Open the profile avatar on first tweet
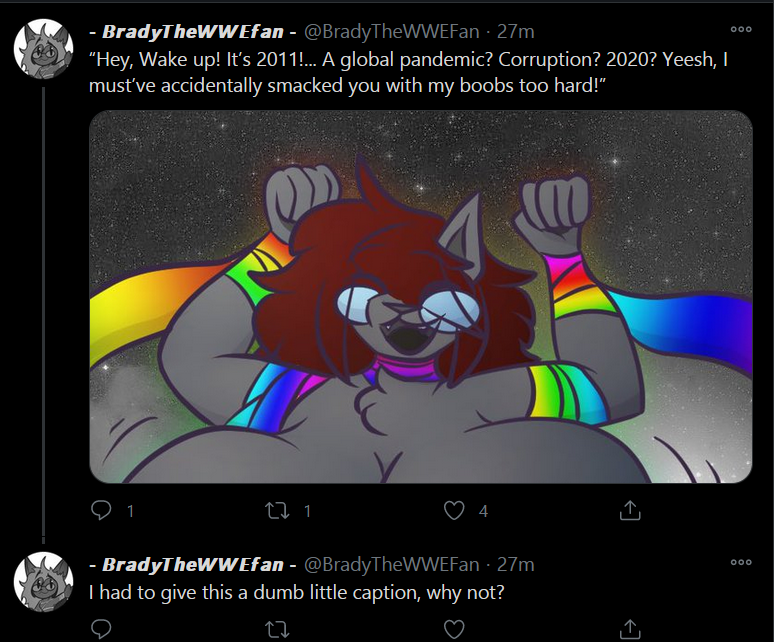Screen dimensions: 774x642 [x=43, y=49]
